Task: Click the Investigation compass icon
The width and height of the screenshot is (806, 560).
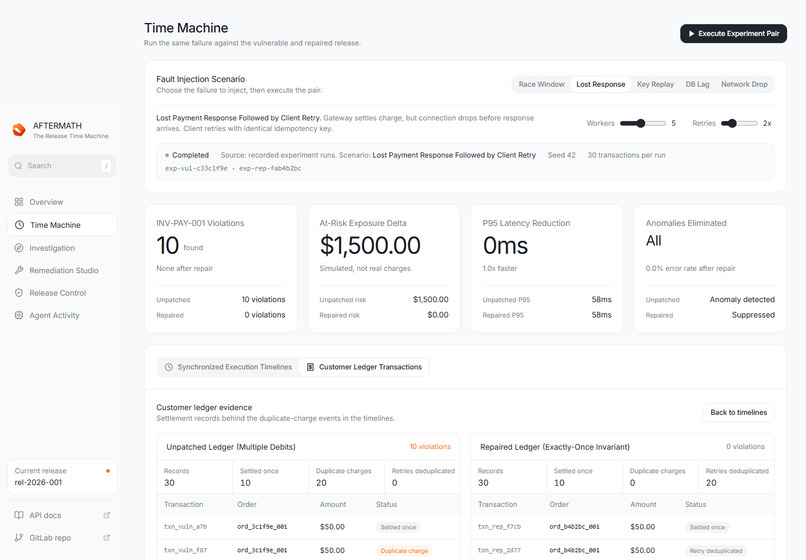Action: click(x=19, y=247)
